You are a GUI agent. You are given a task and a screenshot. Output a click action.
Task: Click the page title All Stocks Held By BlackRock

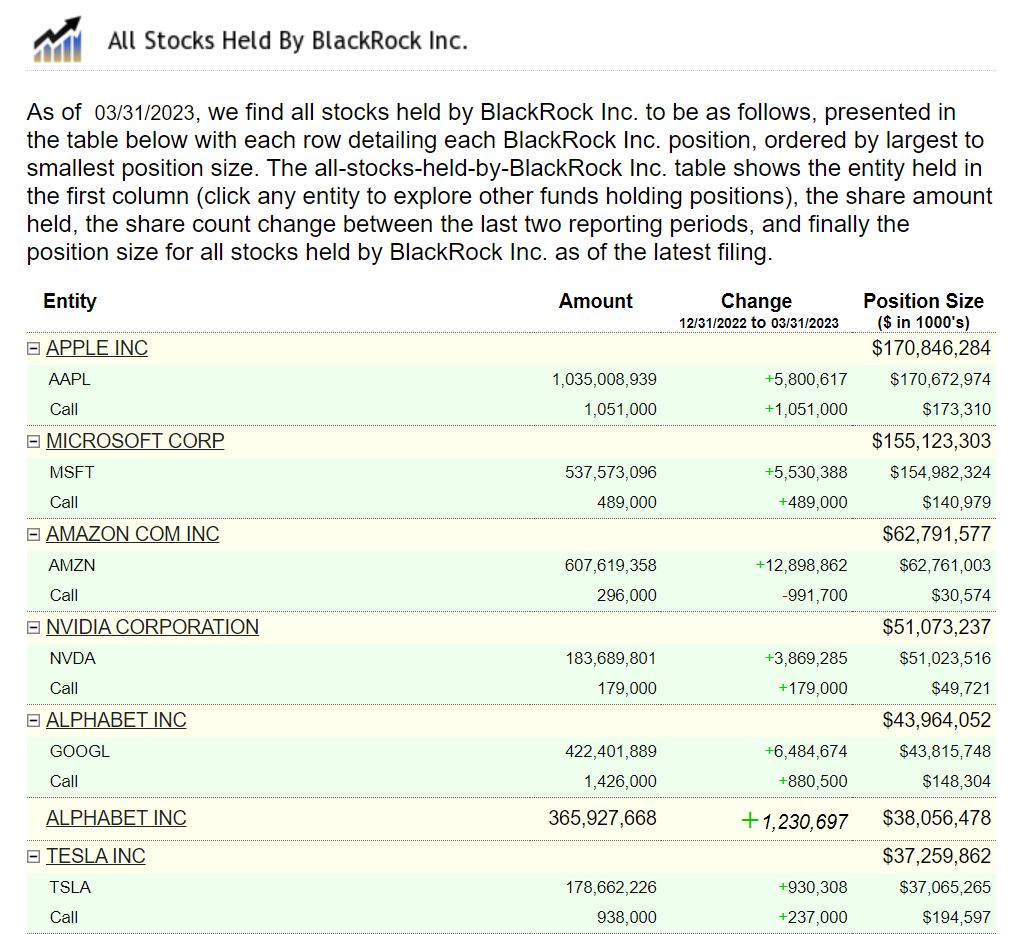click(x=288, y=40)
